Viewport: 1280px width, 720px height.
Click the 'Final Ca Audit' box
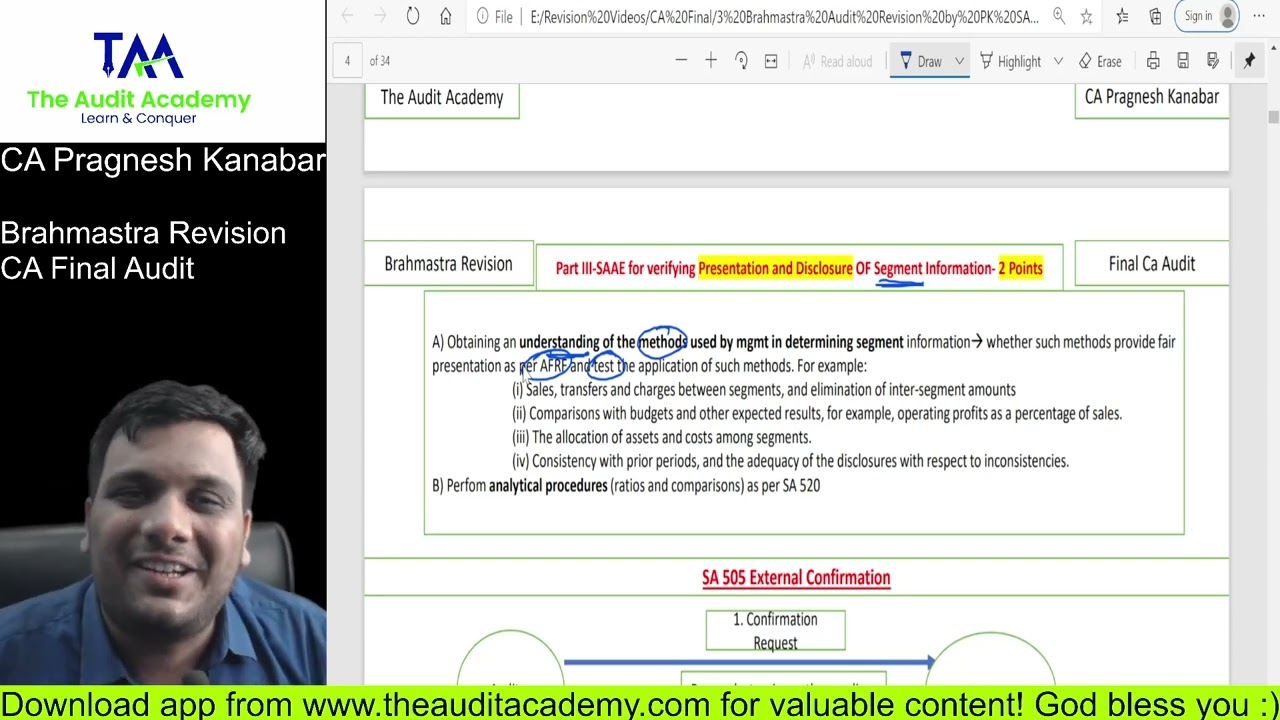pyautogui.click(x=1151, y=264)
